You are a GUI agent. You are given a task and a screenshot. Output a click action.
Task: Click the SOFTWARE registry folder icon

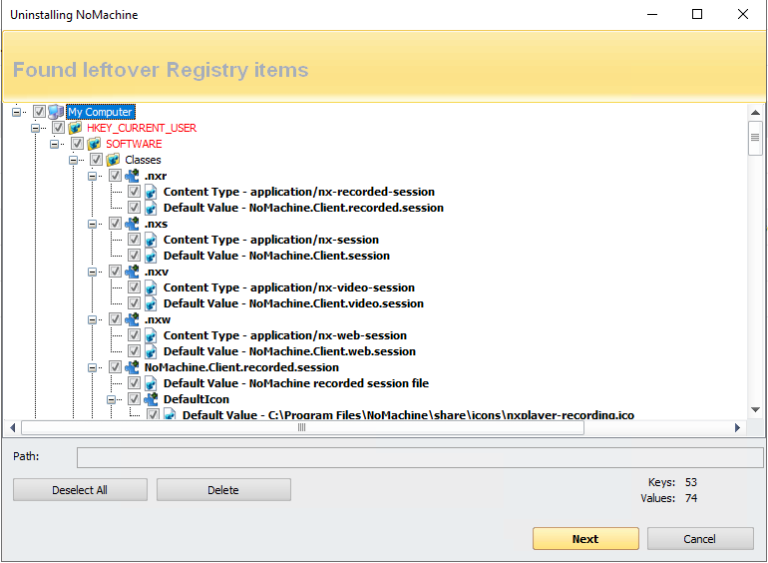(94, 144)
